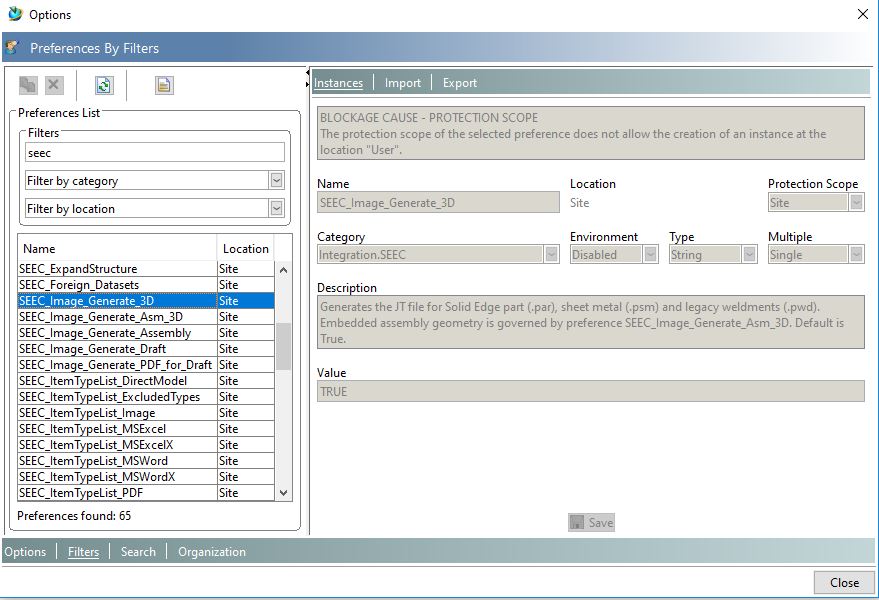
Task: Click the refresh preferences icon
Action: pos(103,85)
